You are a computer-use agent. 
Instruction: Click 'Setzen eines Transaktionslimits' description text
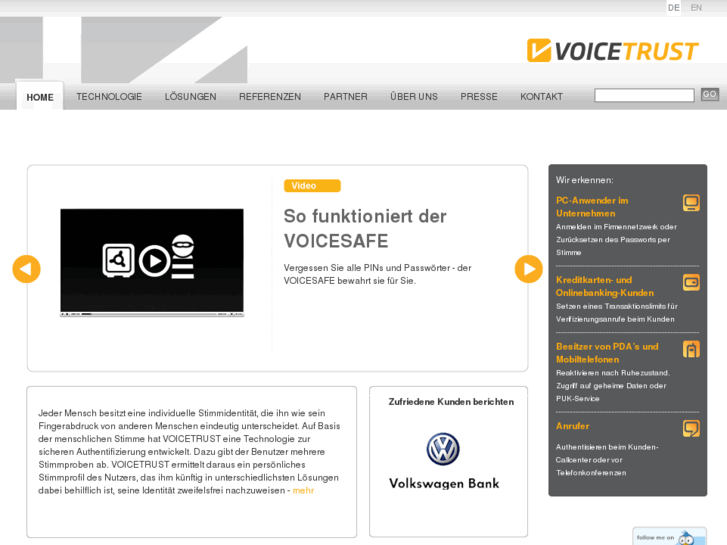(617, 313)
